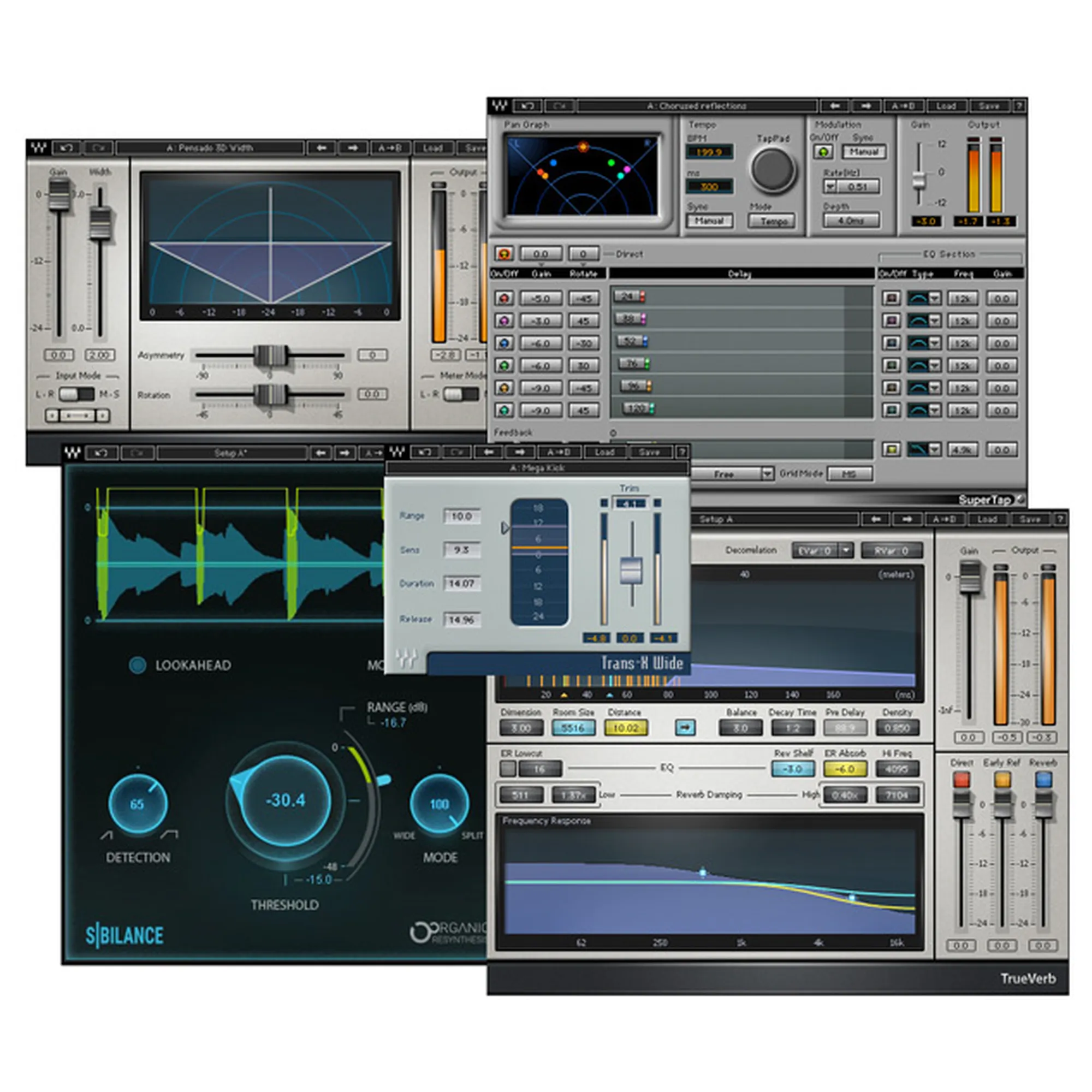
Task: Redo in the Pensado 3D Width window toolbar
Action: point(99,148)
